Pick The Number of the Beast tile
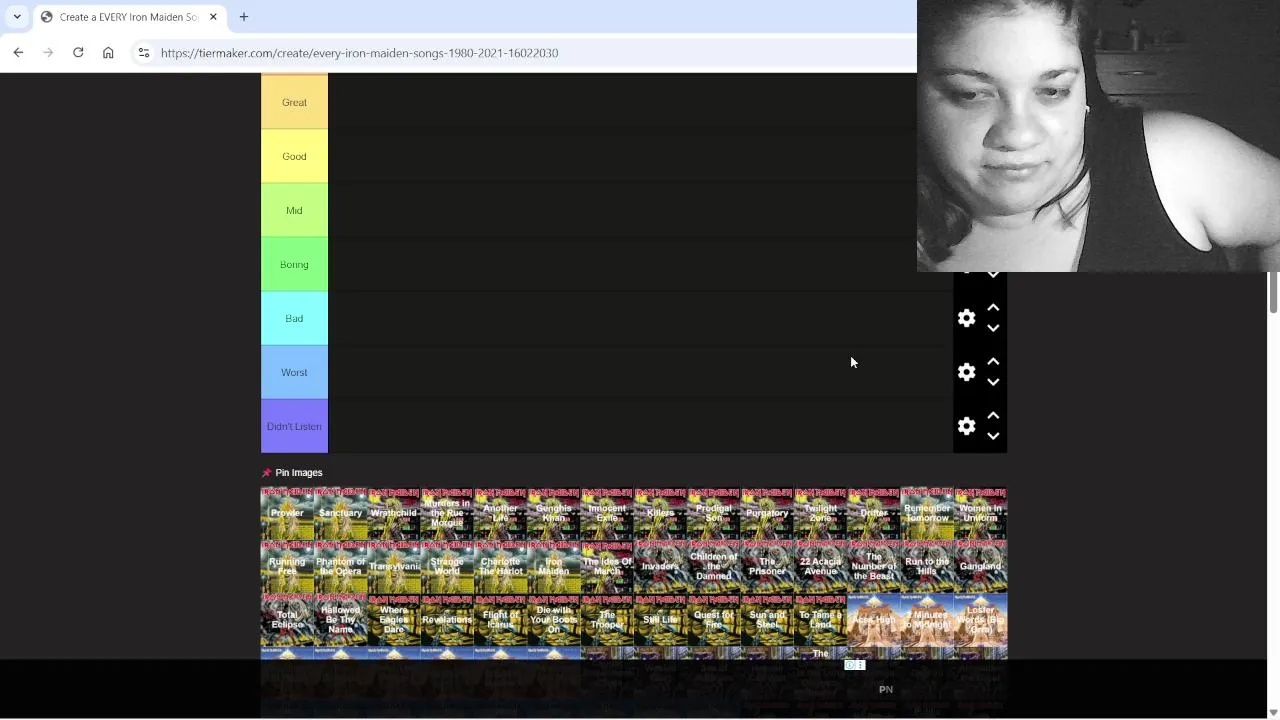The height and width of the screenshot is (720, 1280). 874,567
